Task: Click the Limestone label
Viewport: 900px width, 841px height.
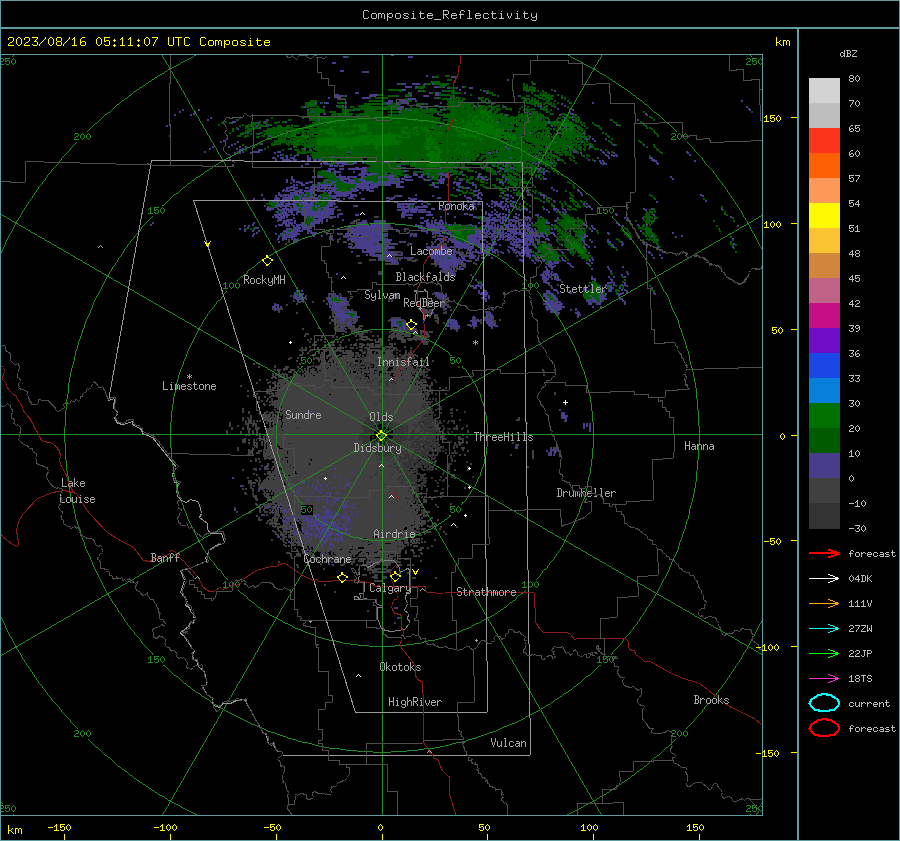Action: pyautogui.click(x=189, y=386)
